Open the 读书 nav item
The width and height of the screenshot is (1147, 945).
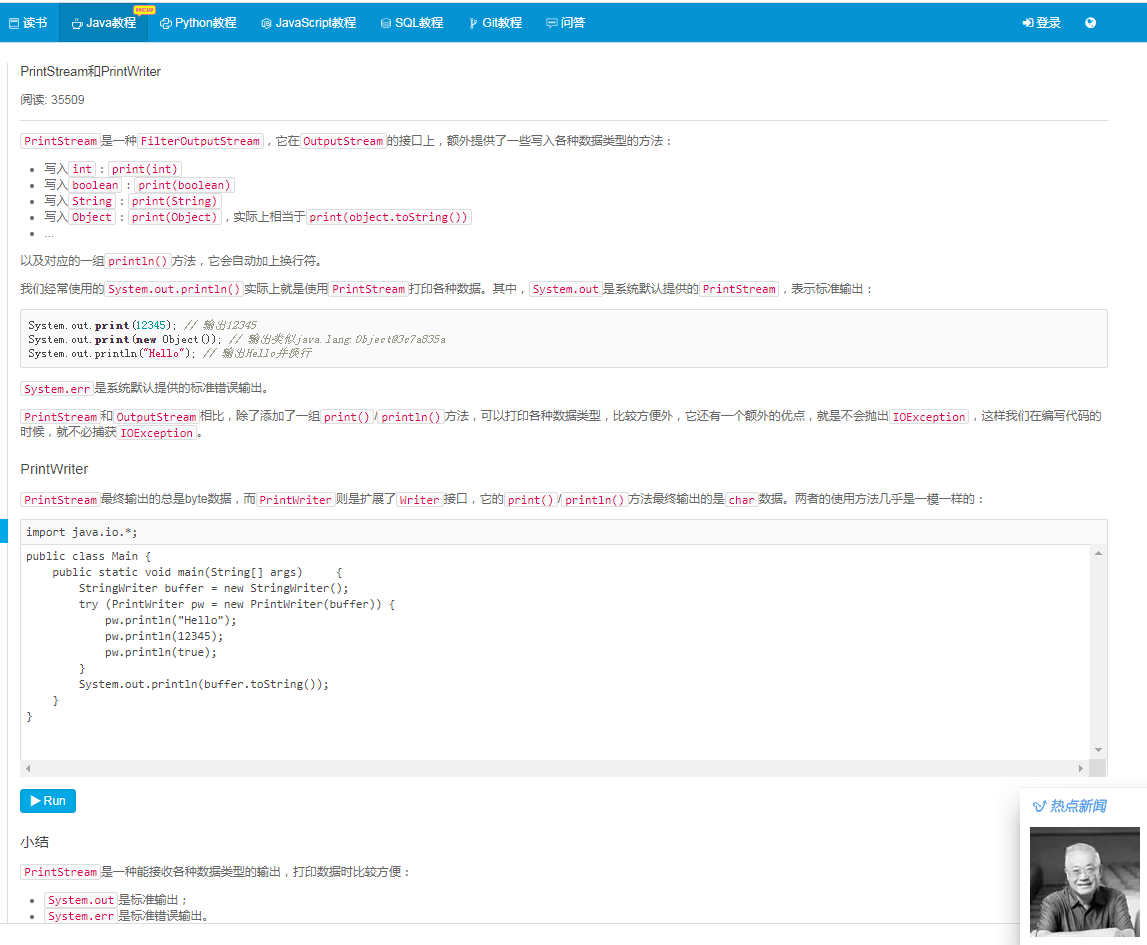(x=28, y=23)
